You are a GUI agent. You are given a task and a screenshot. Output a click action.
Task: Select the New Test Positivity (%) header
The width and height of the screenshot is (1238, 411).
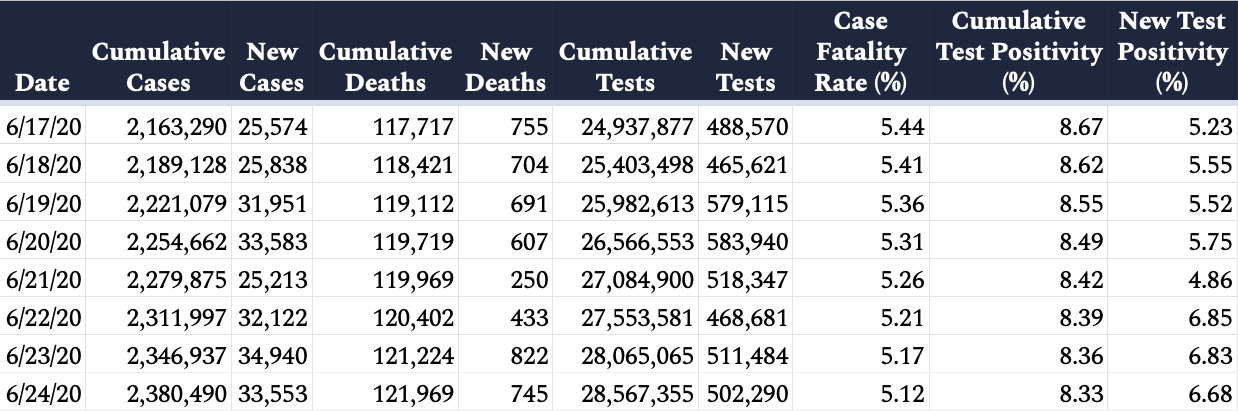1172,52
